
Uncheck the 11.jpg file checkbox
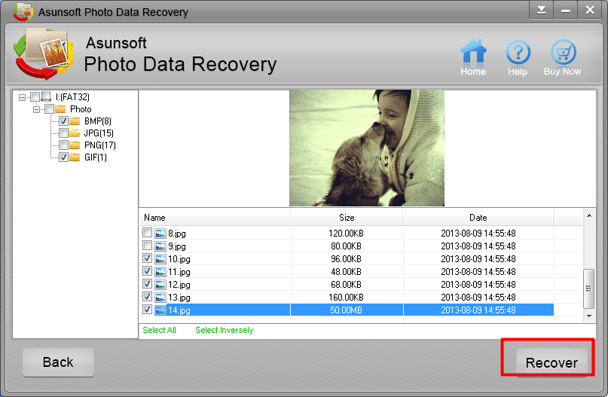(147, 271)
